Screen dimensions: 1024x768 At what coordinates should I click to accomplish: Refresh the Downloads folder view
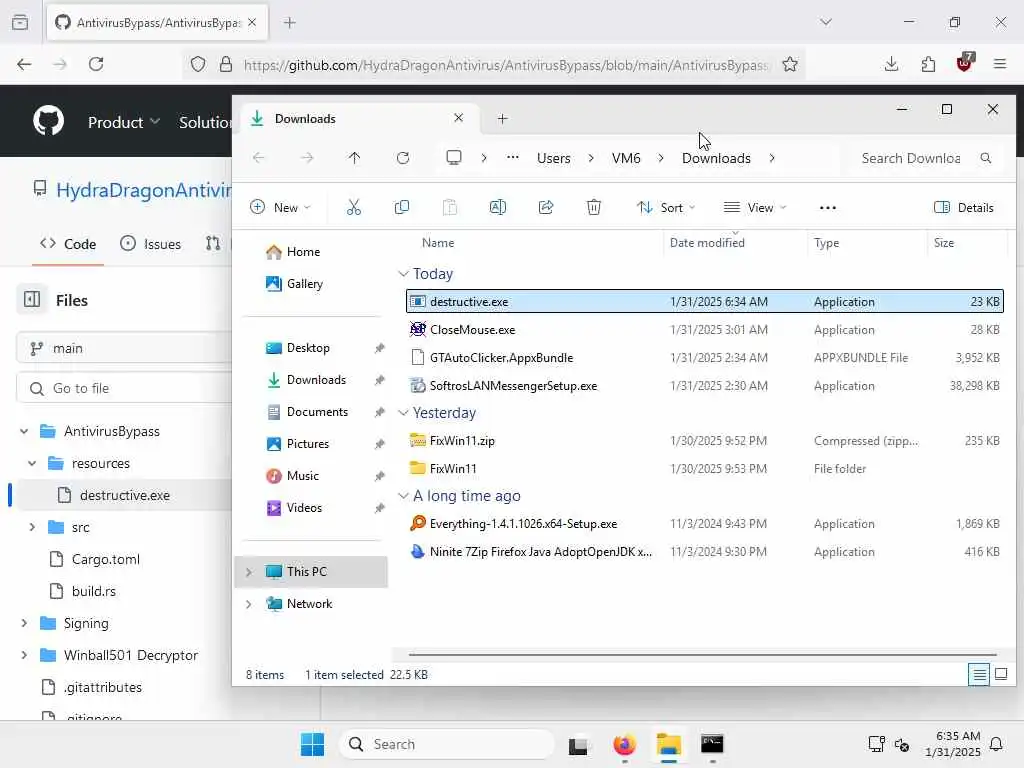click(x=403, y=158)
